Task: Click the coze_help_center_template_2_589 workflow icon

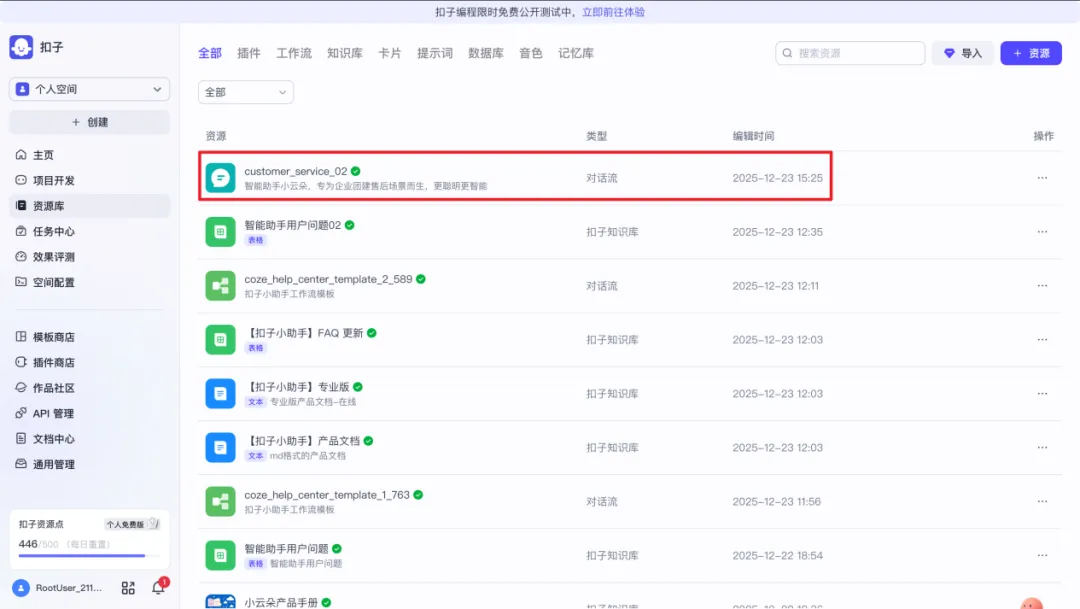Action: point(220,286)
